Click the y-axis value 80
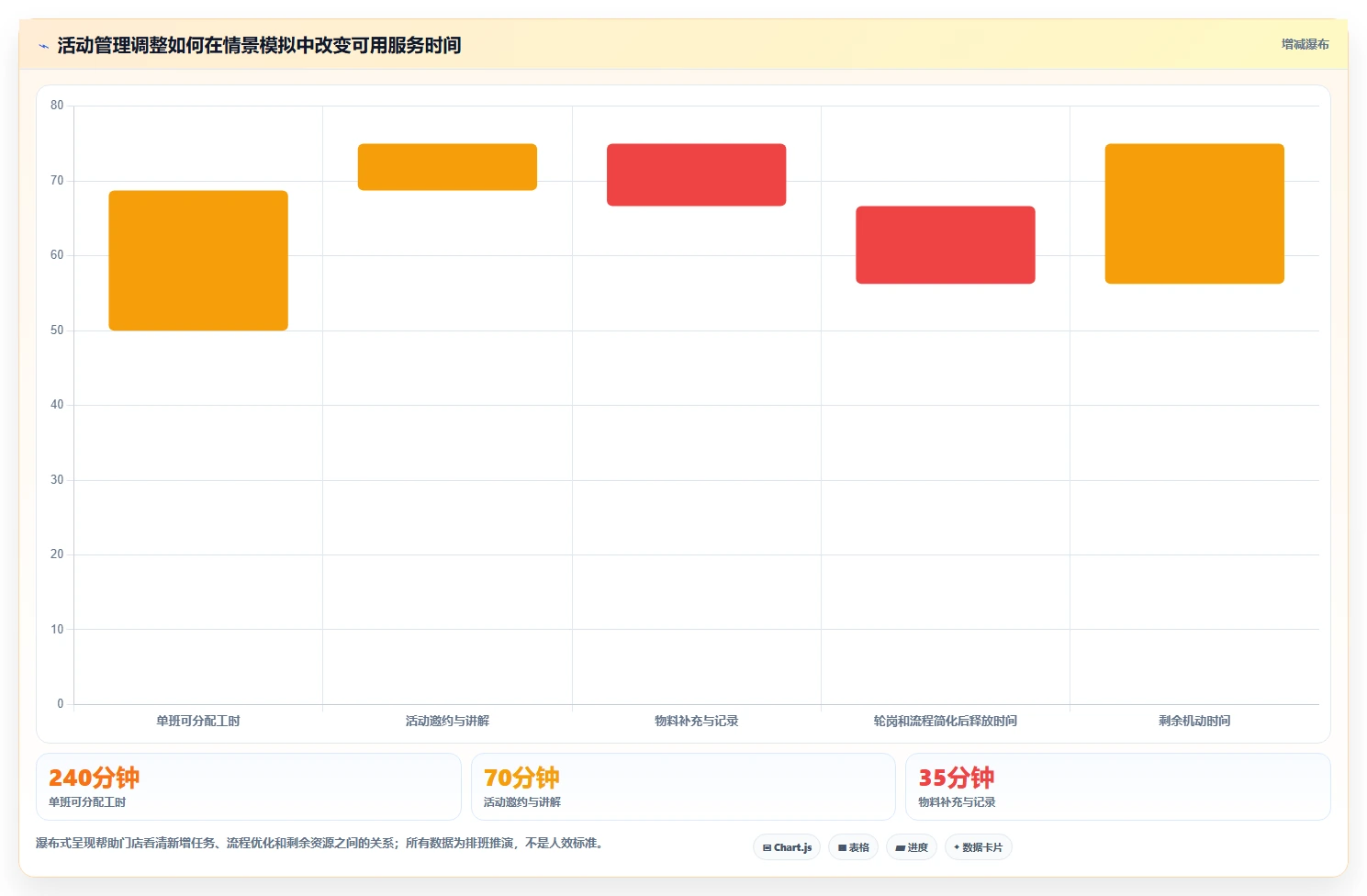 (x=57, y=106)
